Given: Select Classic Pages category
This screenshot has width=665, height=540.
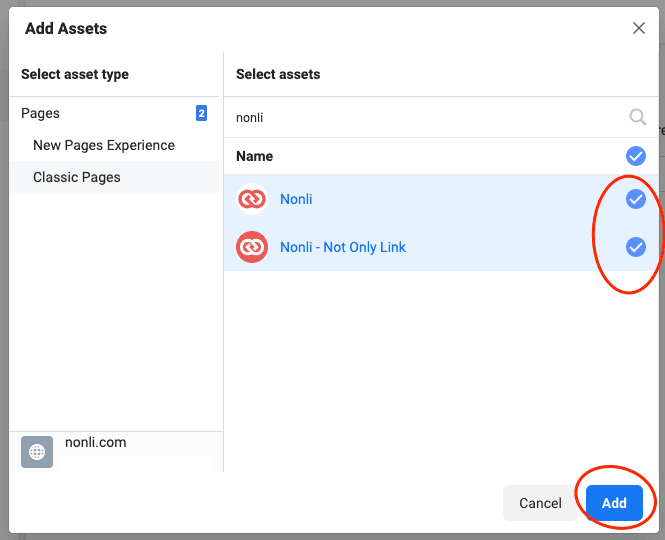Looking at the screenshot, I should click(114, 177).
